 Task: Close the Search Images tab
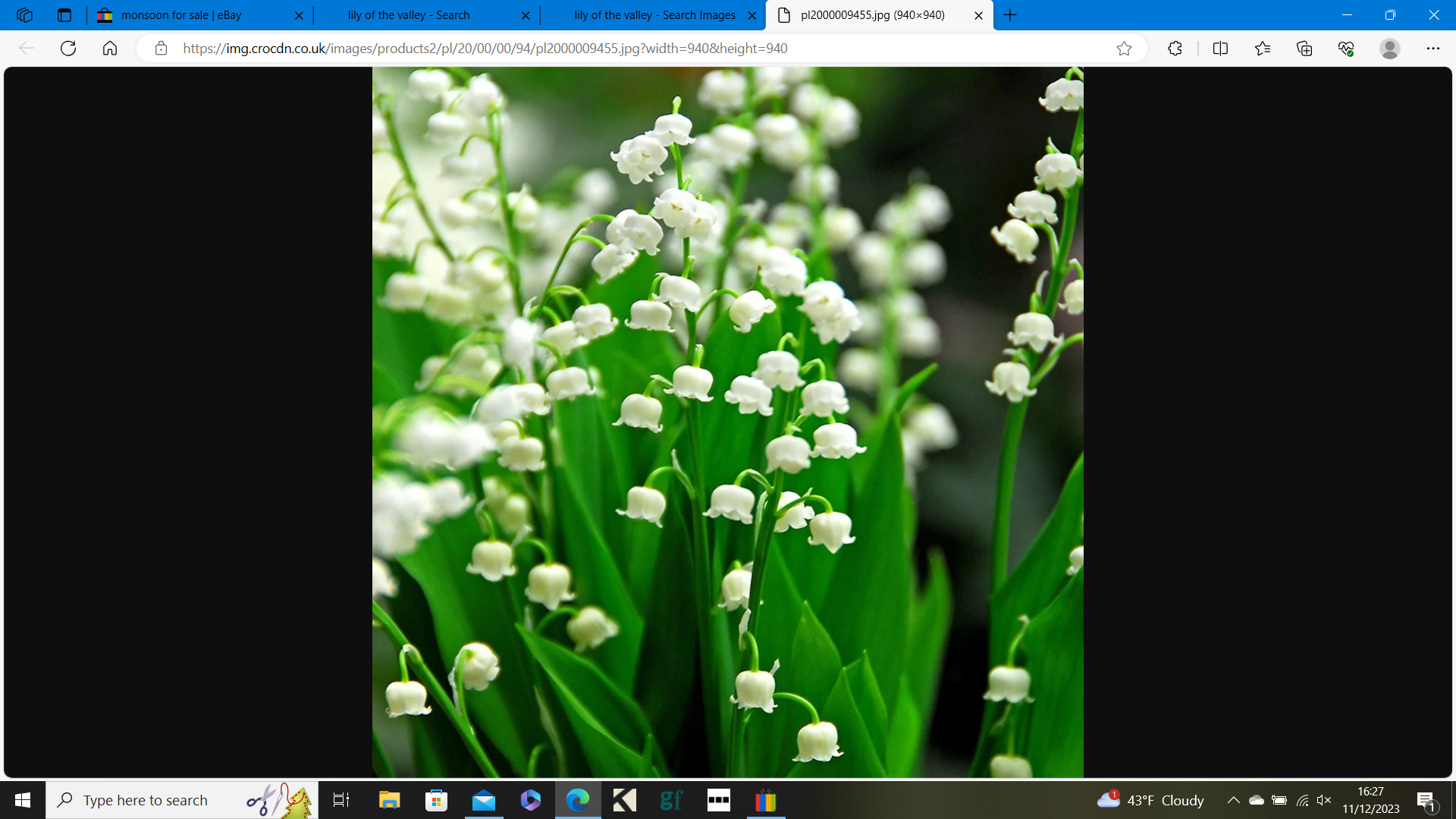pos(752,15)
